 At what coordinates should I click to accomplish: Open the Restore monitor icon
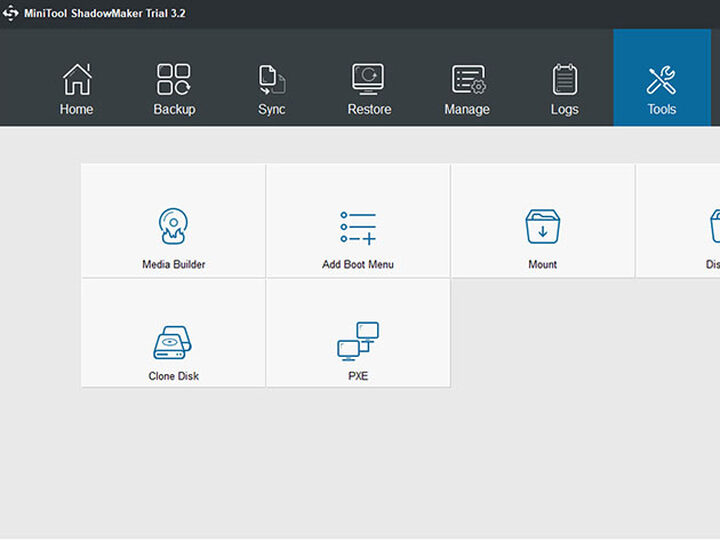click(369, 79)
